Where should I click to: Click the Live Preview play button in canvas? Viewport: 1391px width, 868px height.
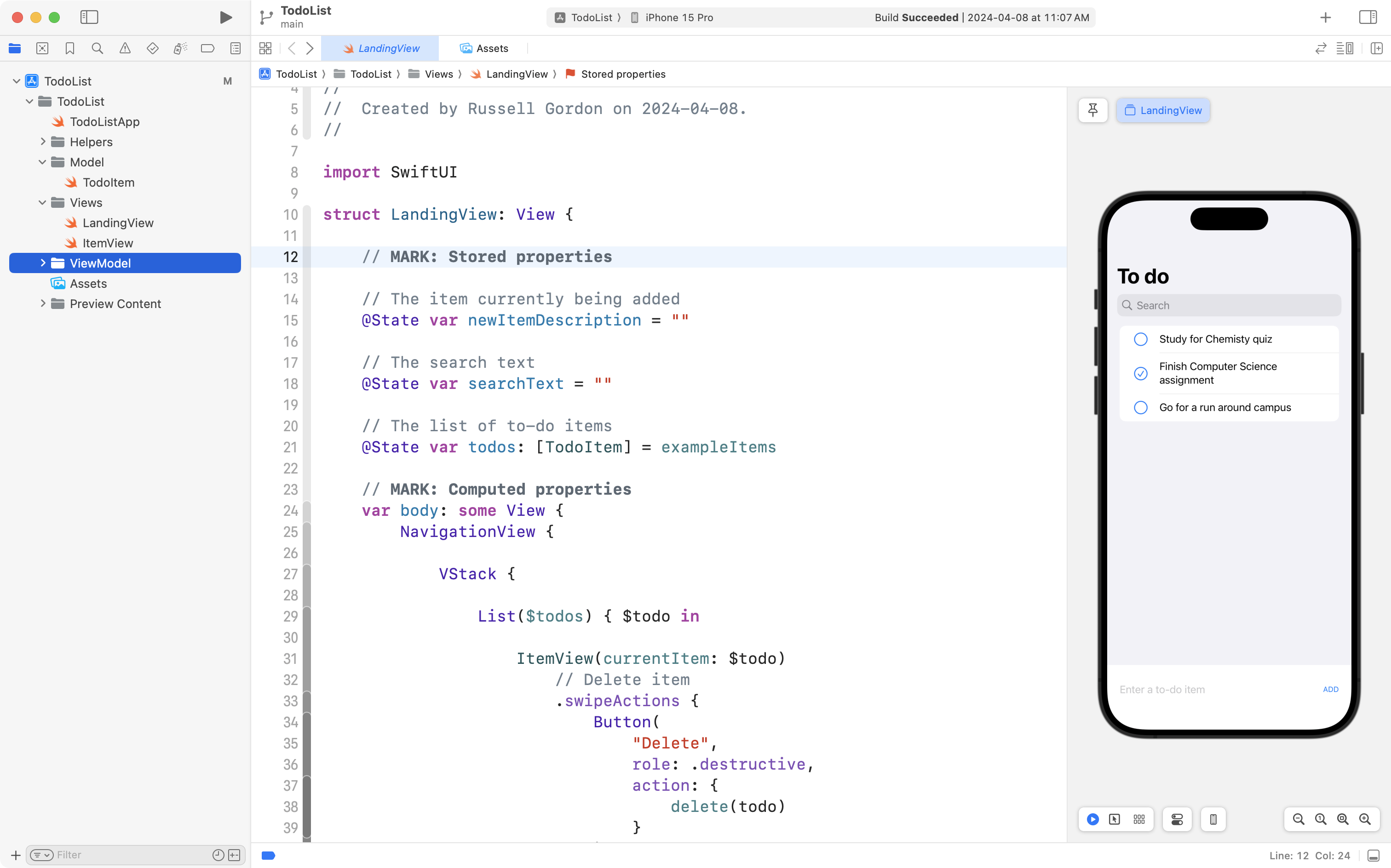tap(1092, 819)
